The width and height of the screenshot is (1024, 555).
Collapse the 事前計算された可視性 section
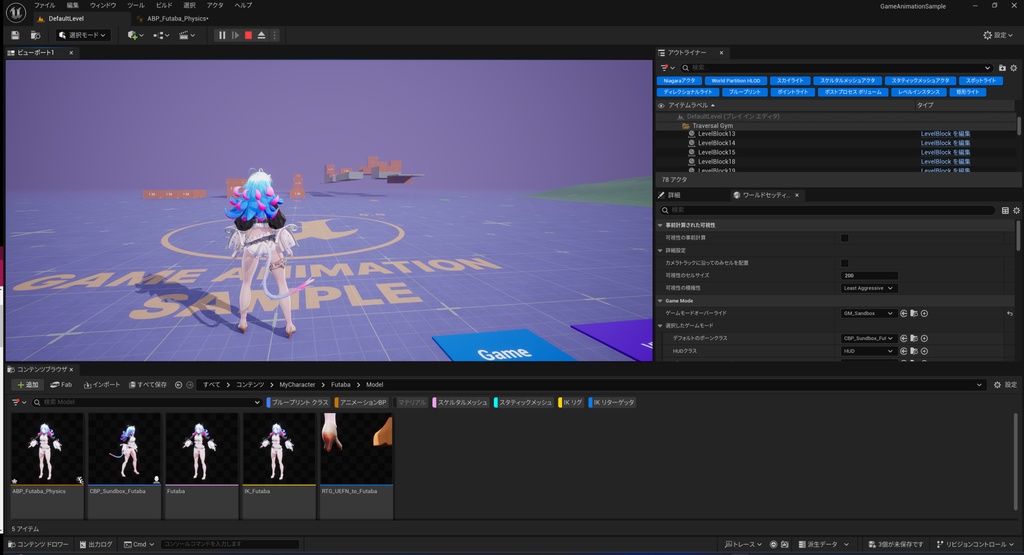(x=660, y=225)
